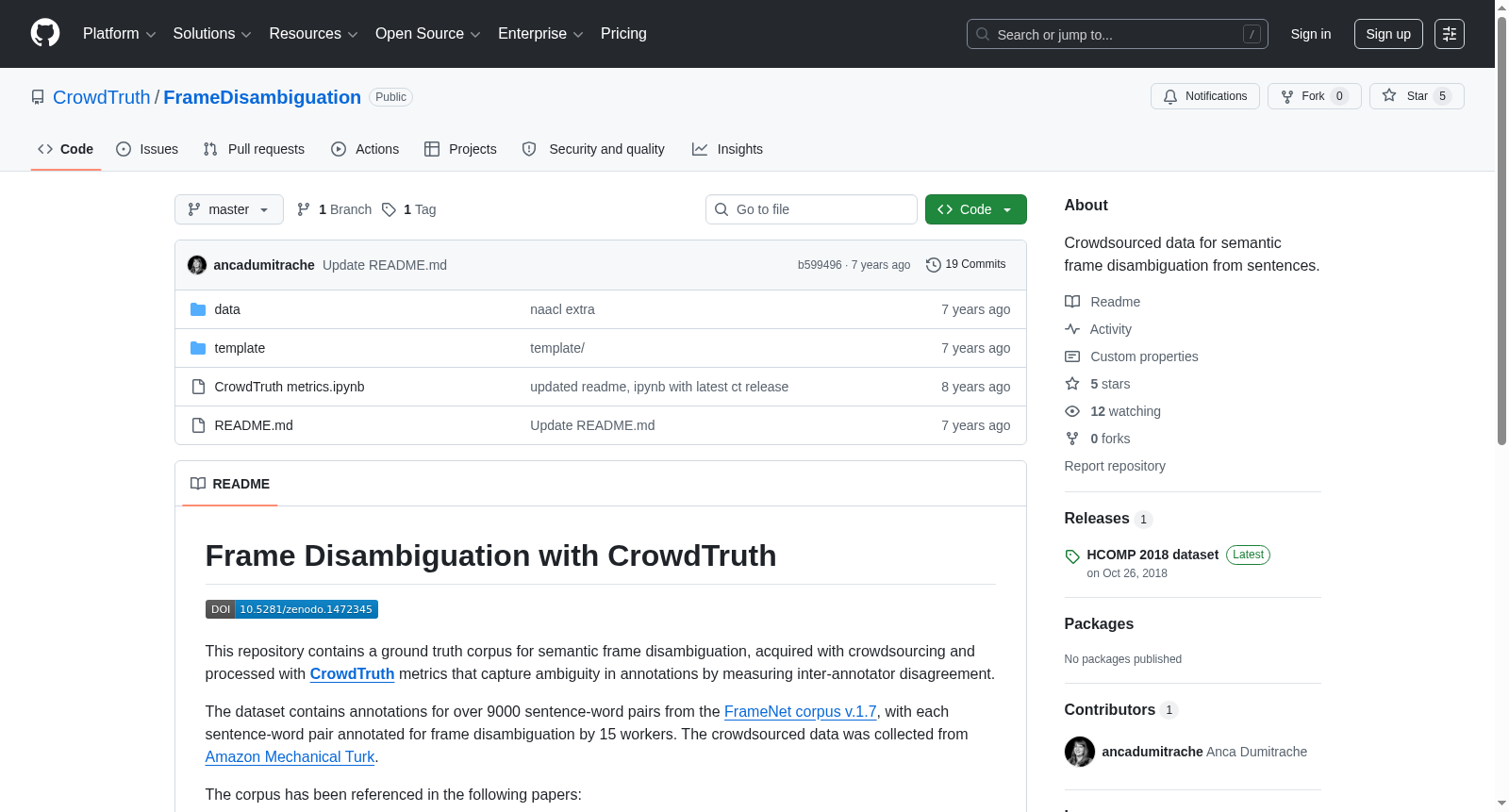1509x812 pixels.
Task: Select the README tab header
Action: [230, 484]
